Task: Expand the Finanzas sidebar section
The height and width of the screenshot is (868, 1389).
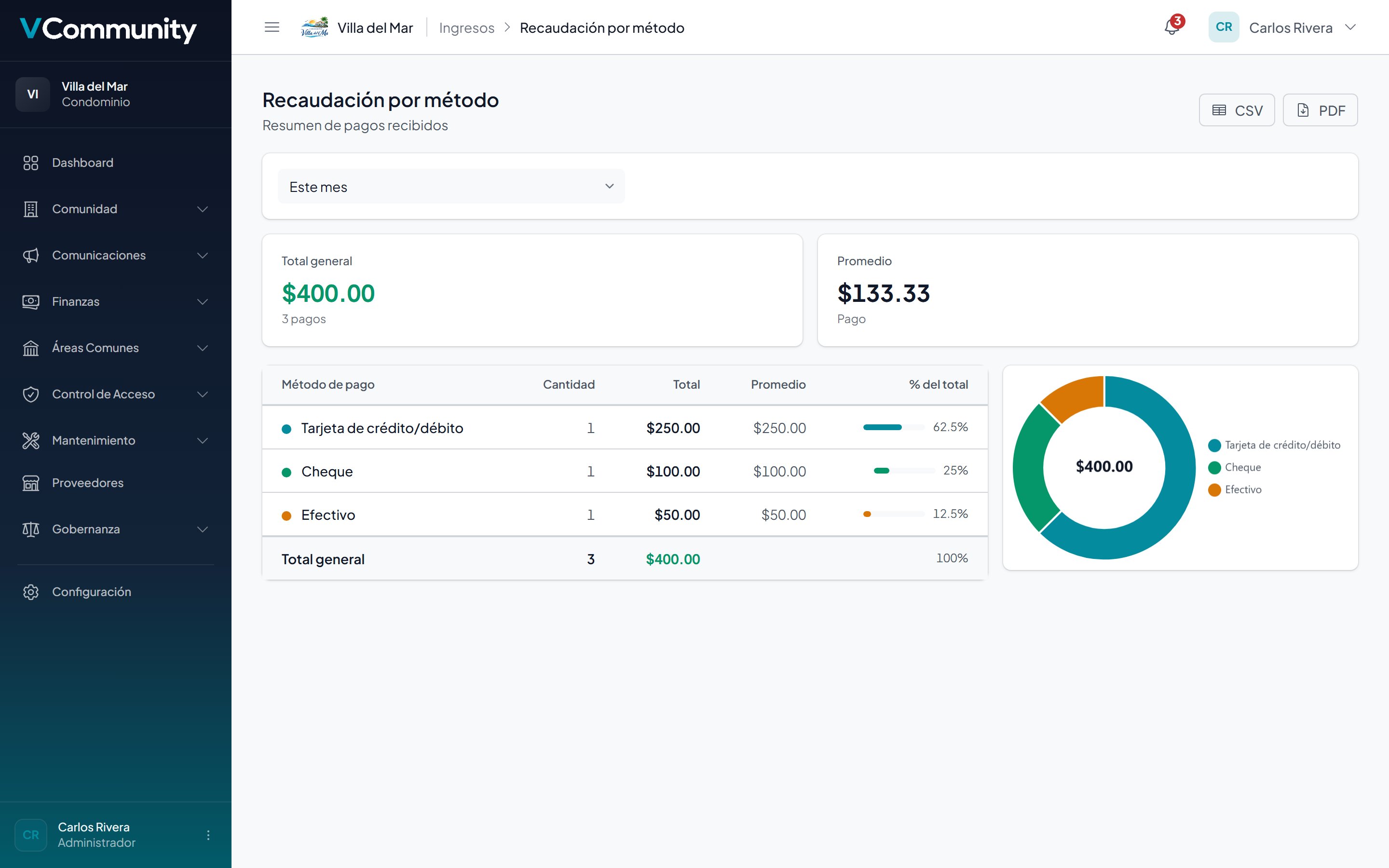Action: coord(115,301)
